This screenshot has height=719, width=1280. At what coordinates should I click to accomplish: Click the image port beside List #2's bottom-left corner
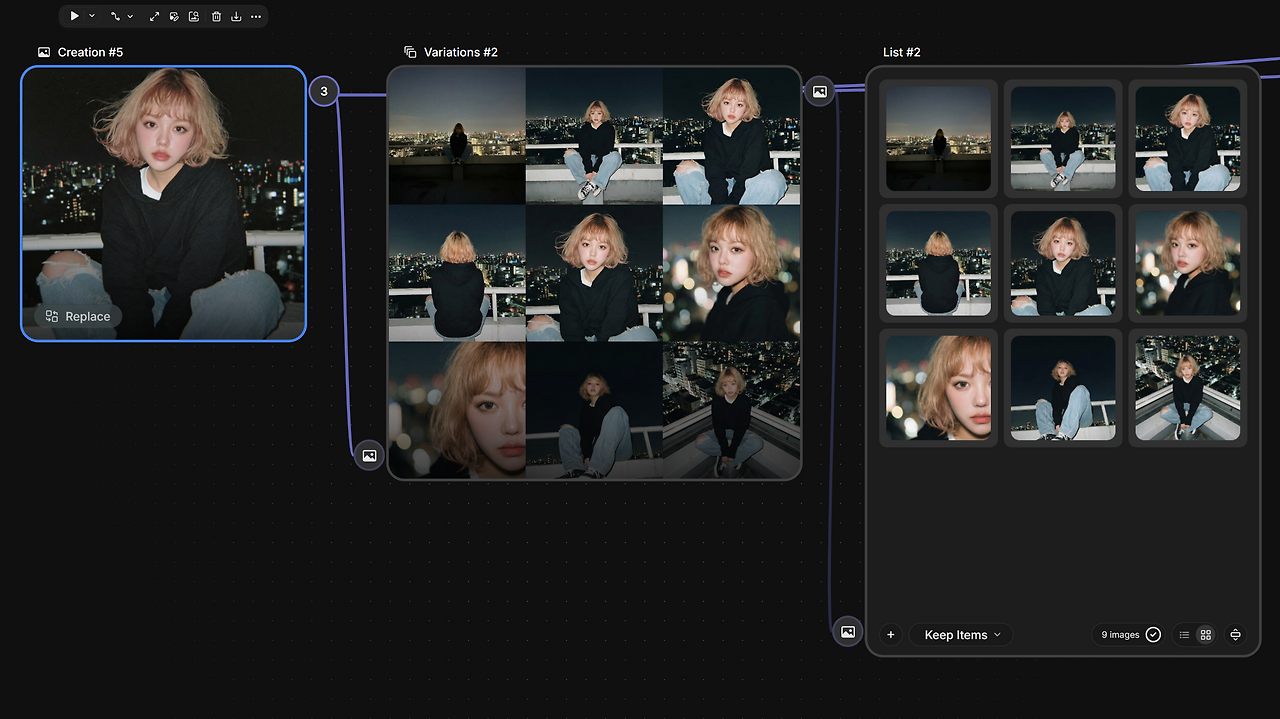point(848,631)
